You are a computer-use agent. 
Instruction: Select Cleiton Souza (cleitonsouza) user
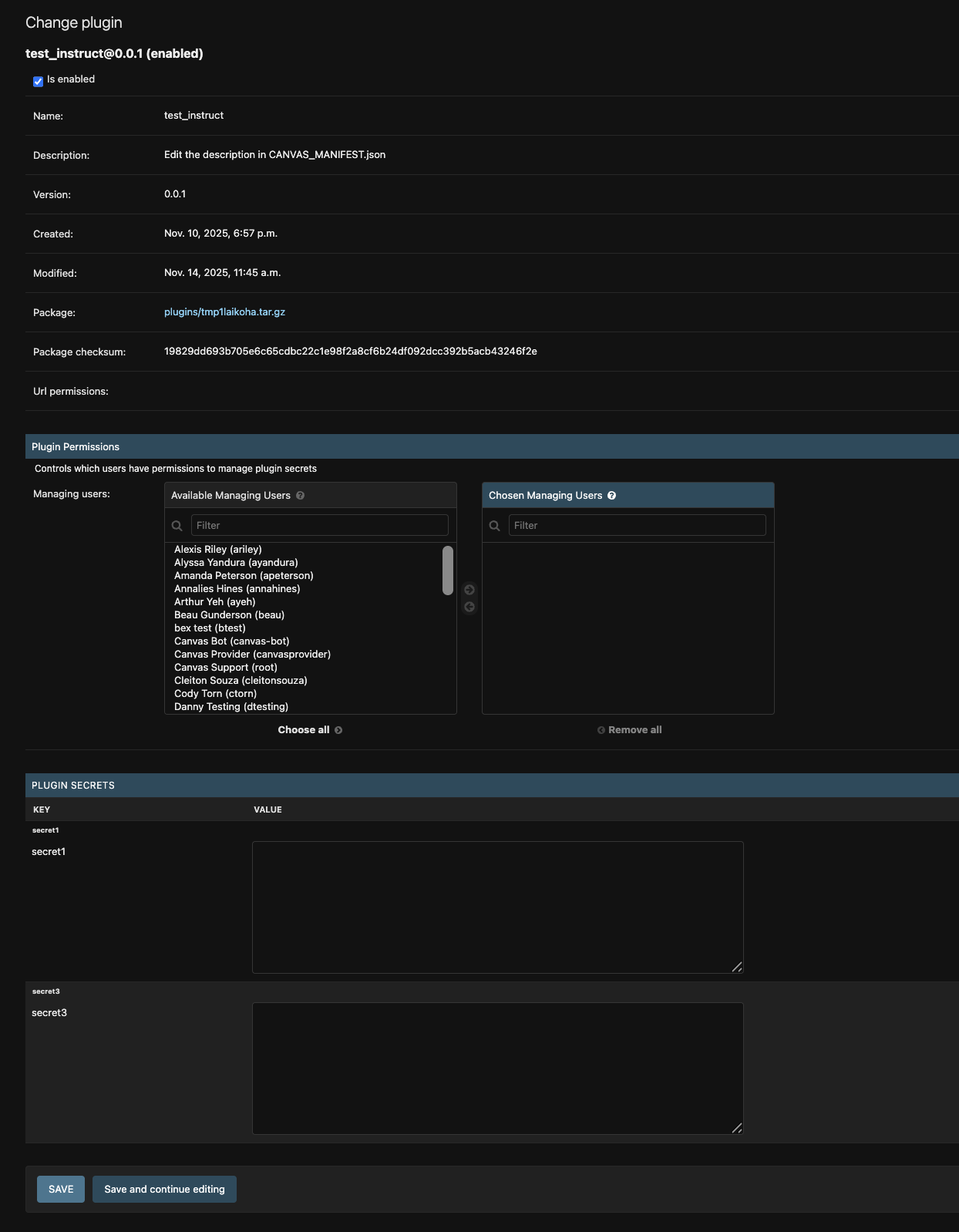[x=241, y=681]
